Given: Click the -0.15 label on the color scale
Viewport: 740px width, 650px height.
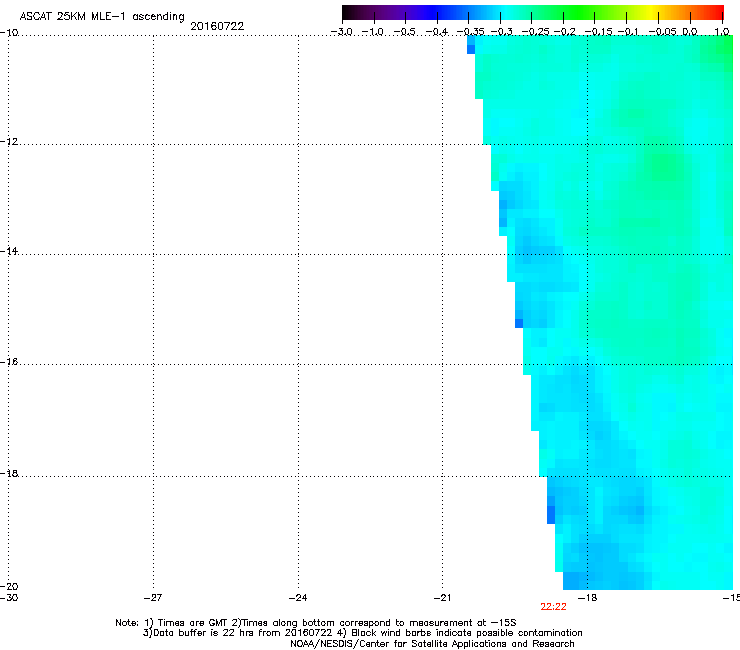Looking at the screenshot, I should tap(598, 32).
